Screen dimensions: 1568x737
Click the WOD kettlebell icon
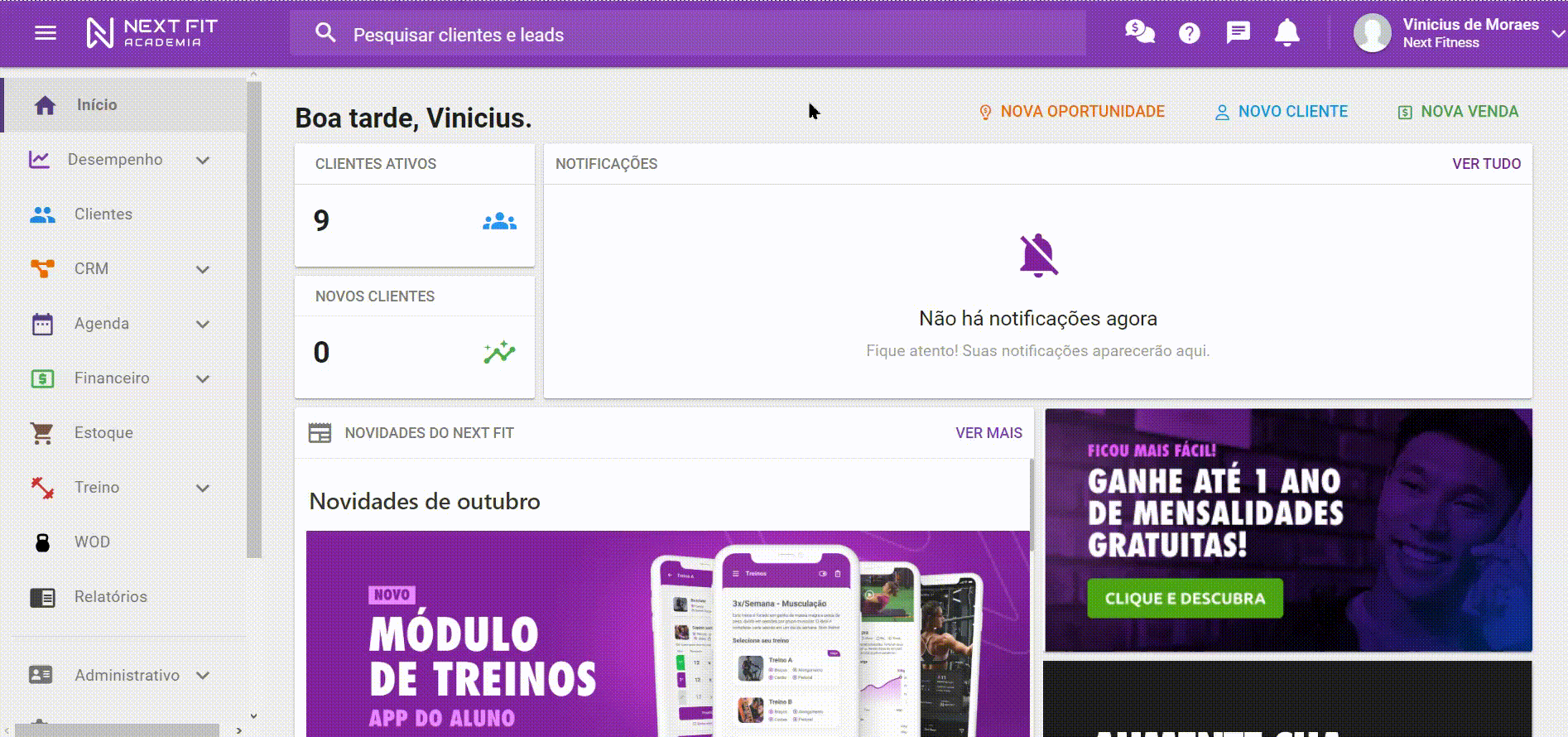(x=42, y=542)
